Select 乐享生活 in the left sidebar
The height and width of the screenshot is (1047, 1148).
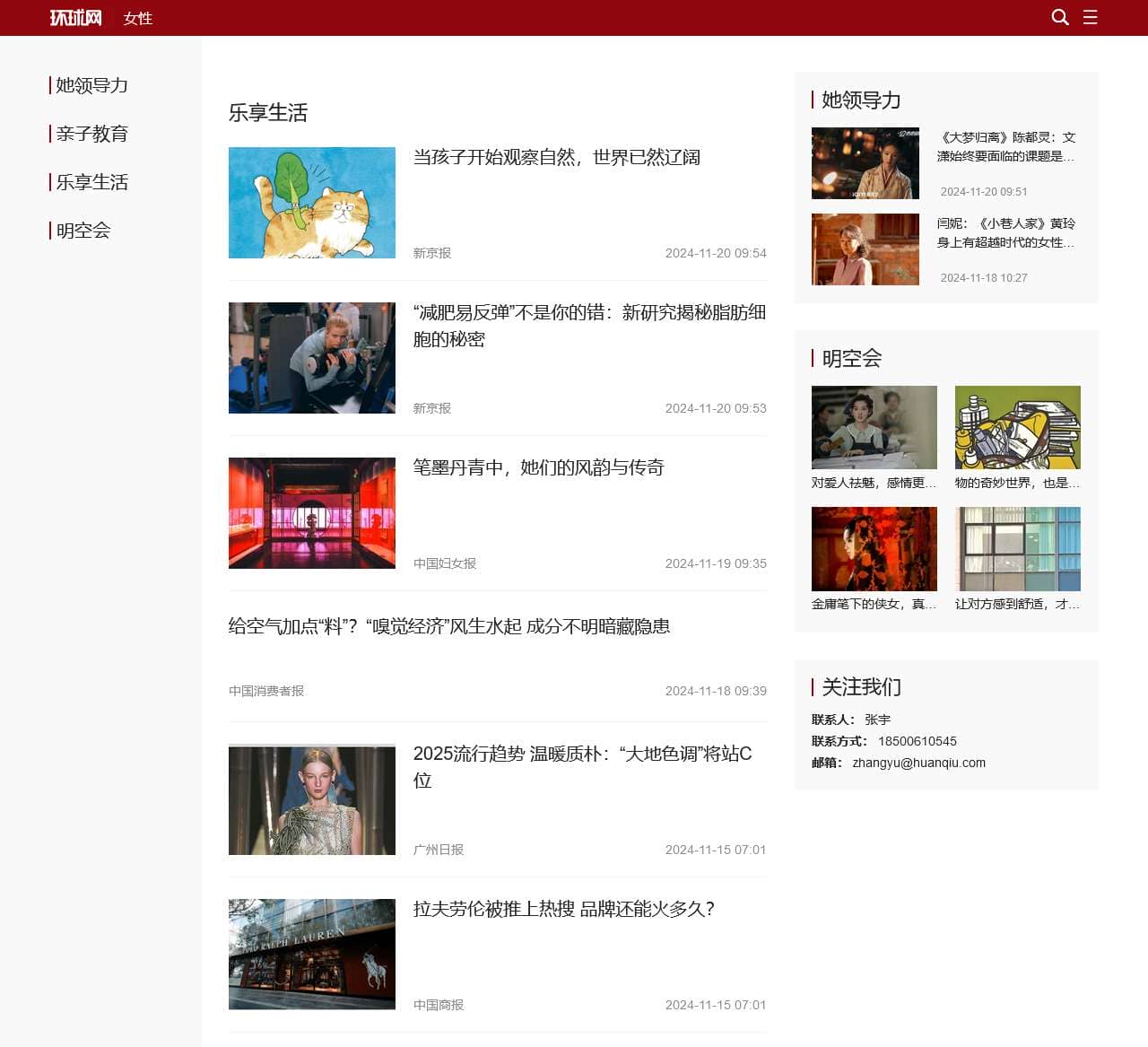(91, 182)
